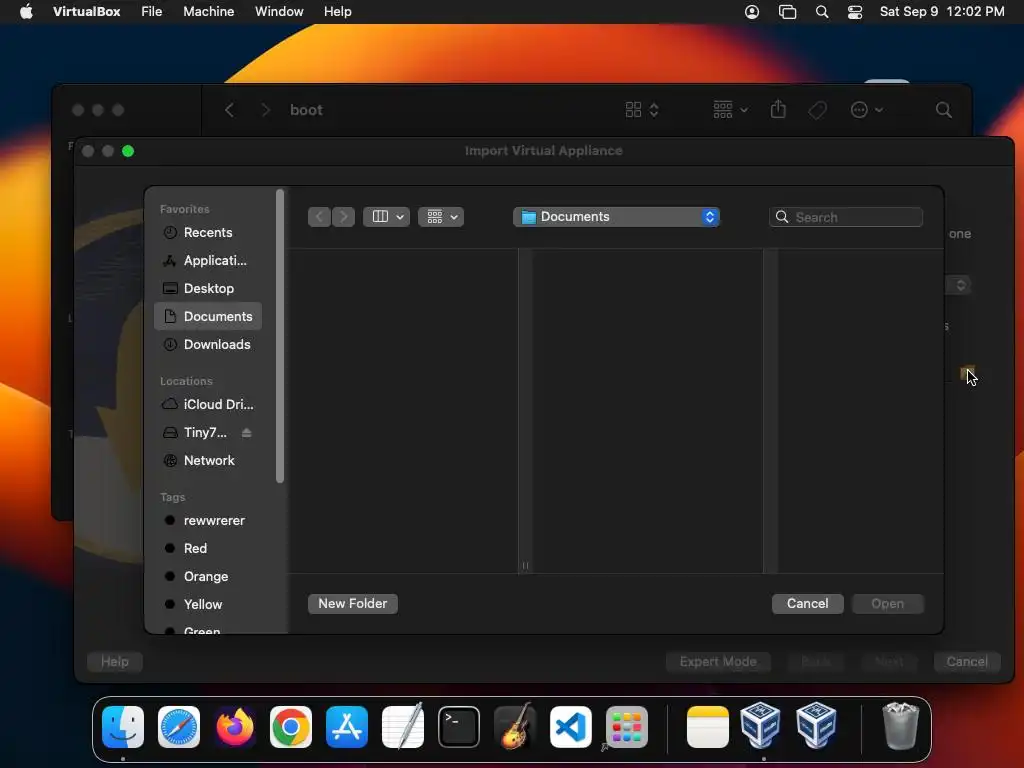Open Network in Locations
This screenshot has height=768, width=1024.
(208, 460)
